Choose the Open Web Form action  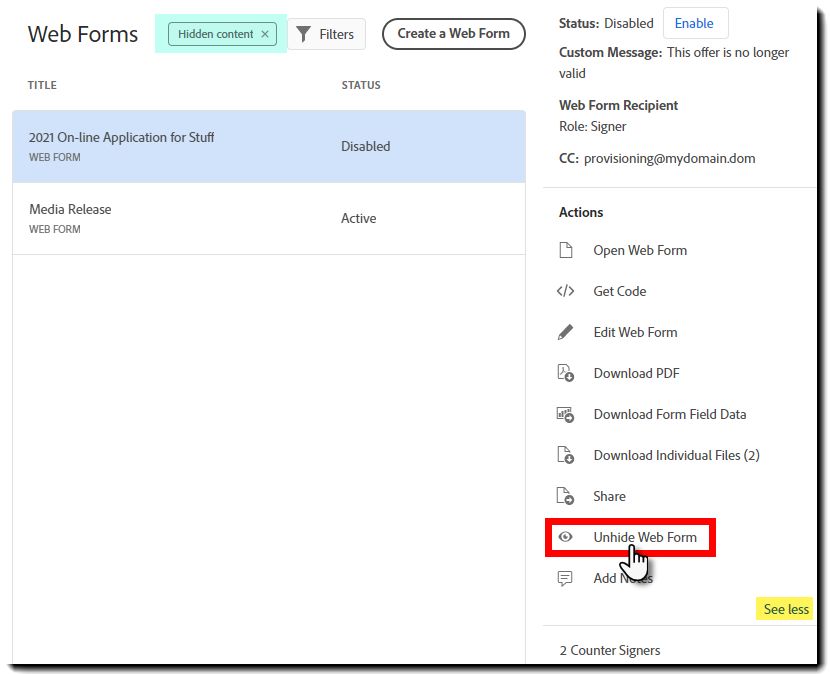(x=639, y=250)
